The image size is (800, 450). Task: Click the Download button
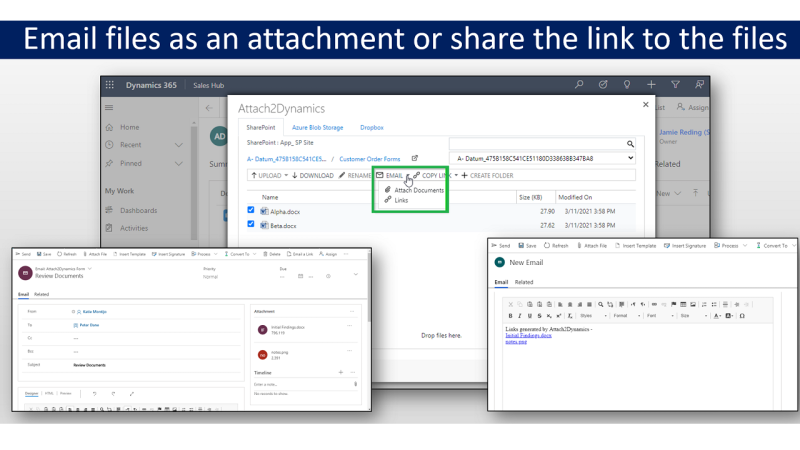point(313,176)
